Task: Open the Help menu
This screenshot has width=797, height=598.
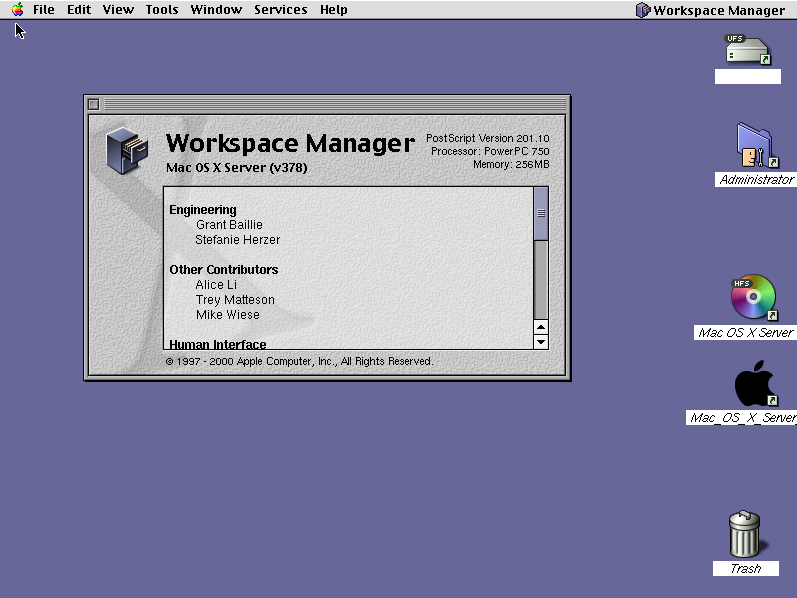Action: pos(333,10)
